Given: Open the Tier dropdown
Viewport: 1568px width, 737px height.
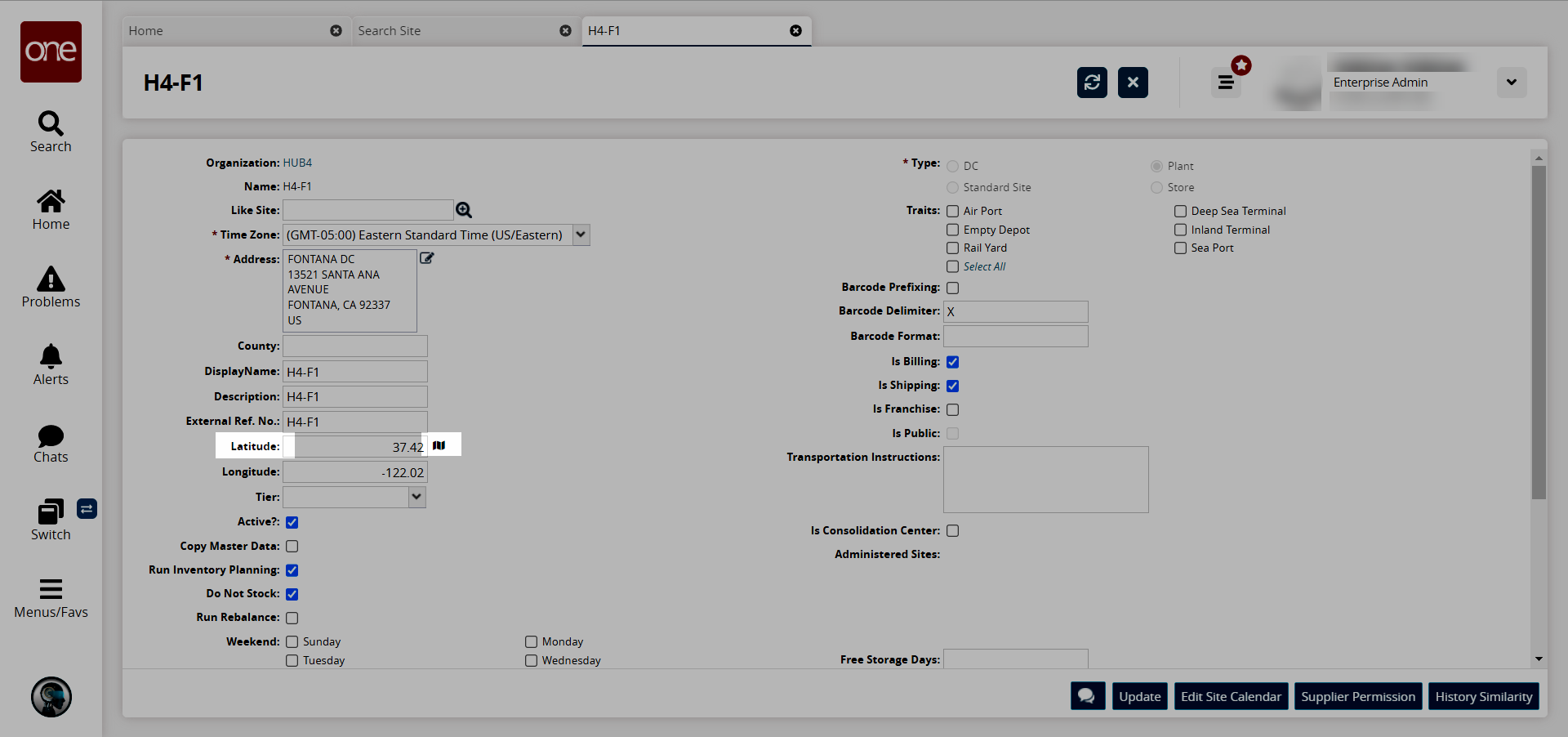Looking at the screenshot, I should pyautogui.click(x=416, y=497).
